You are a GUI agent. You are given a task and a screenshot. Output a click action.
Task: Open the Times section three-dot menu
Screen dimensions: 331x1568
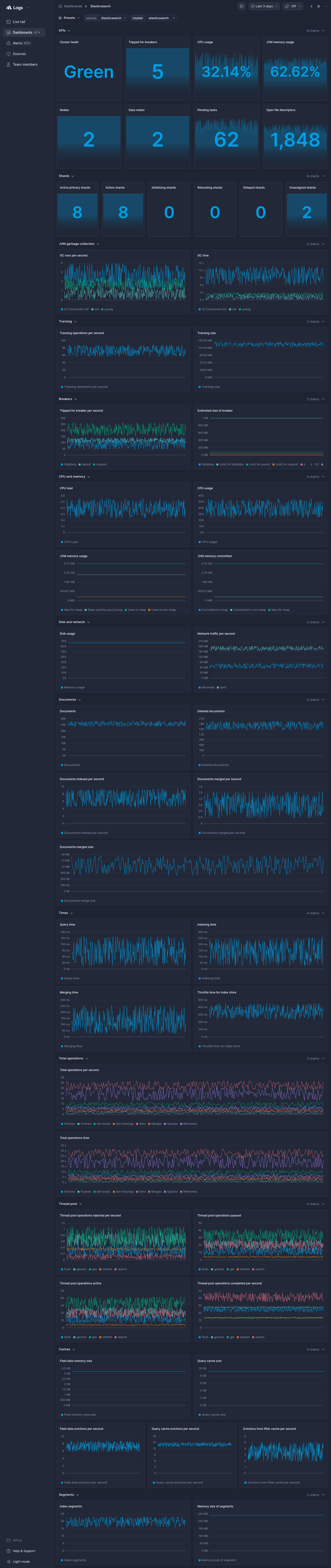[x=323, y=913]
